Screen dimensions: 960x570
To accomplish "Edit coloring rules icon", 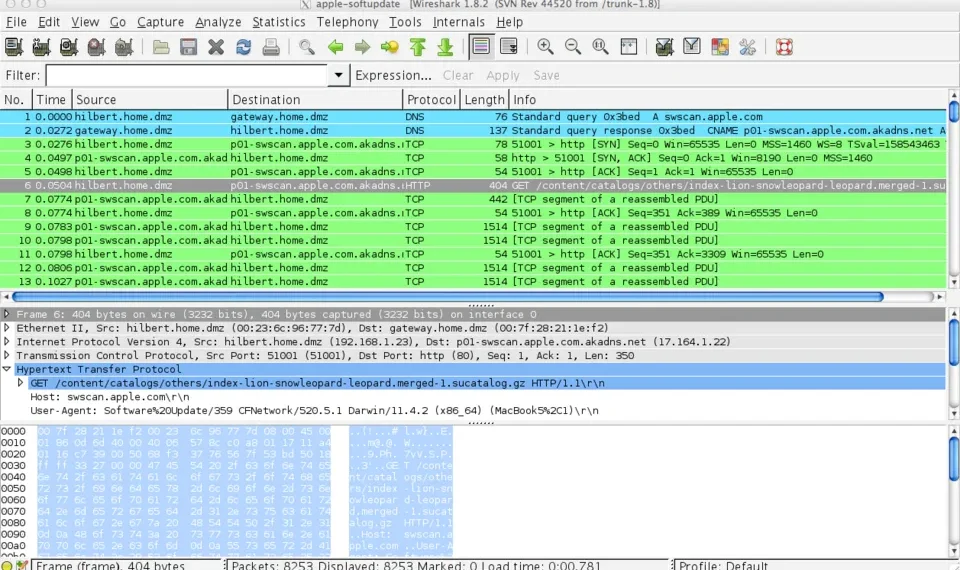I will click(x=720, y=47).
